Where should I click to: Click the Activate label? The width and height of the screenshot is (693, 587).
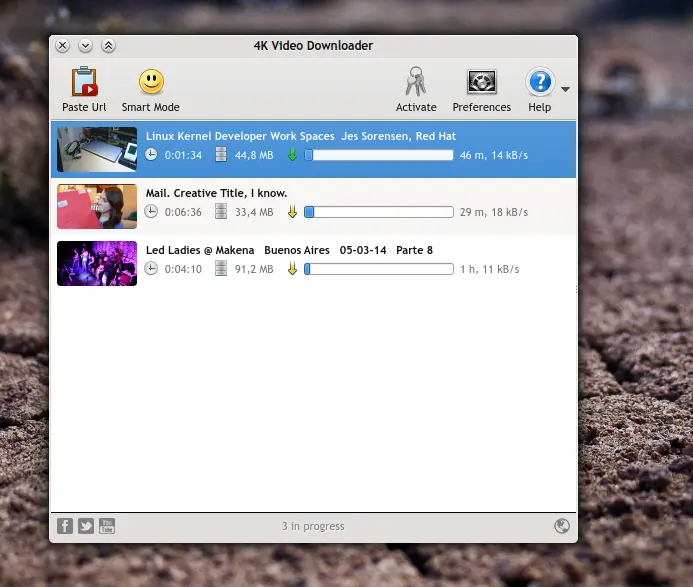point(416,107)
